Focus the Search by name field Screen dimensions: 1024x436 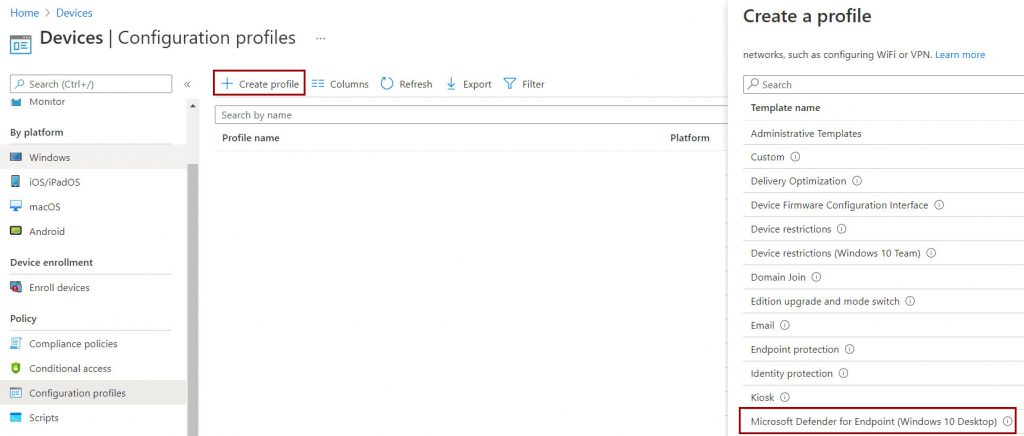[471, 115]
